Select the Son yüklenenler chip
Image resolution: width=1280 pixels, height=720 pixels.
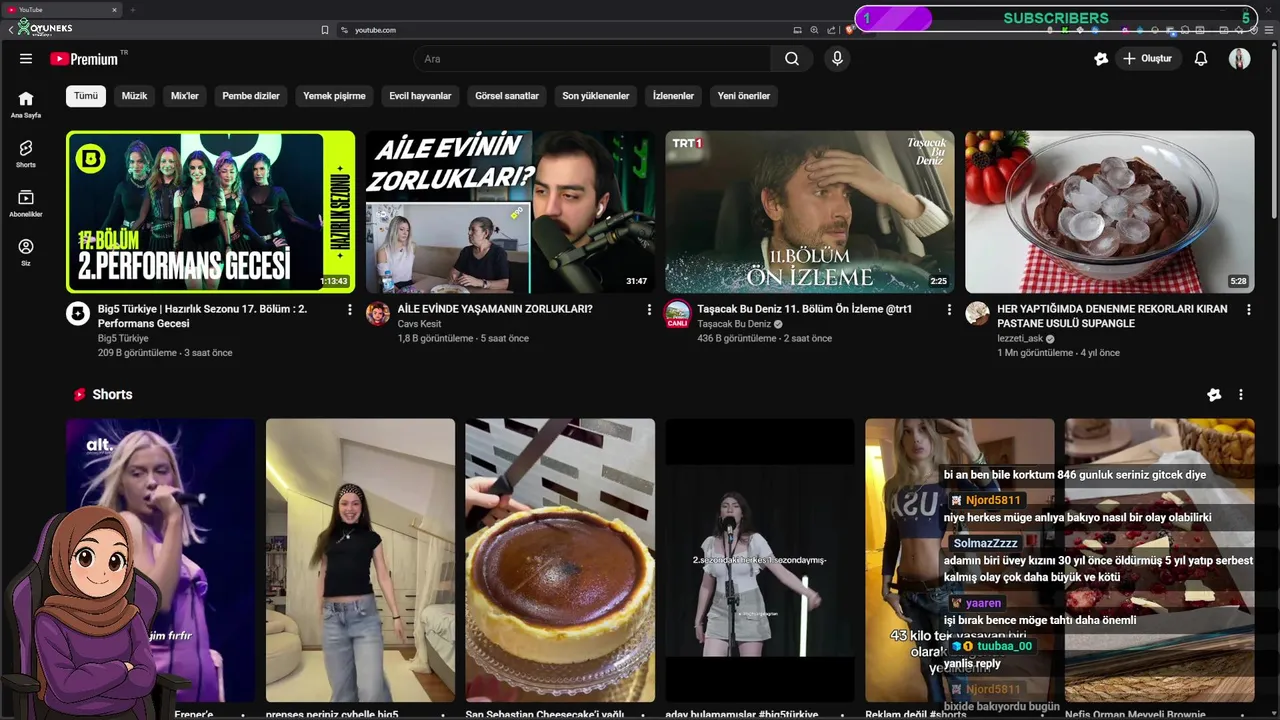pos(596,96)
